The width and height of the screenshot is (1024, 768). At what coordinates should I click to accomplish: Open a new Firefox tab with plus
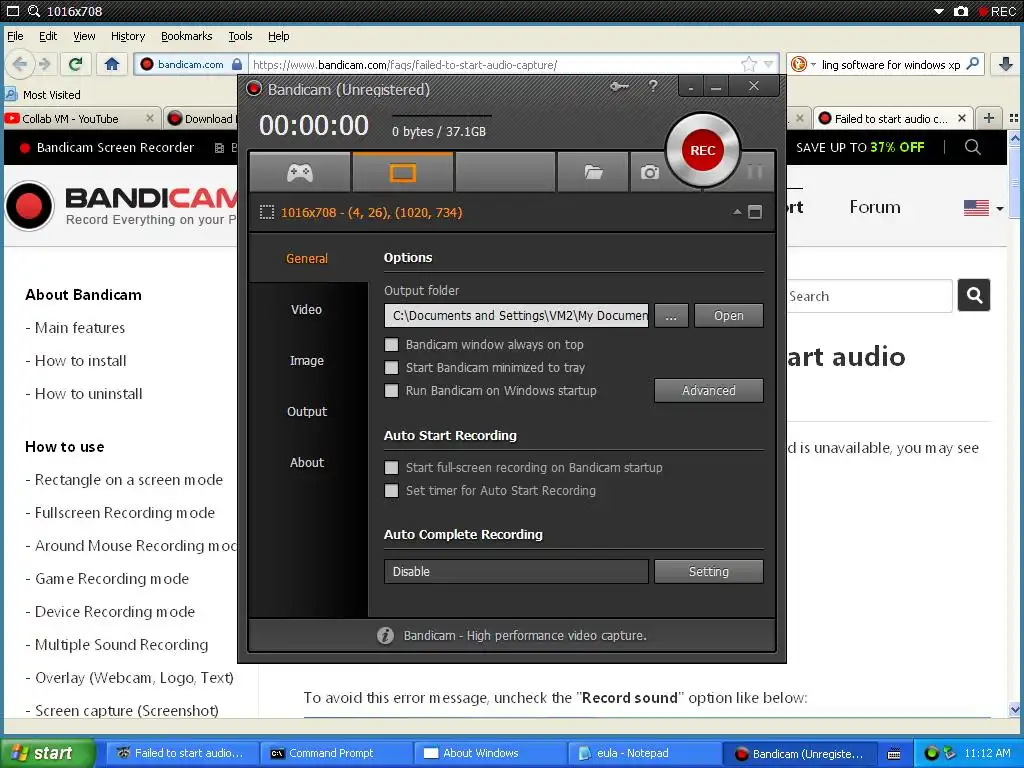click(x=989, y=118)
